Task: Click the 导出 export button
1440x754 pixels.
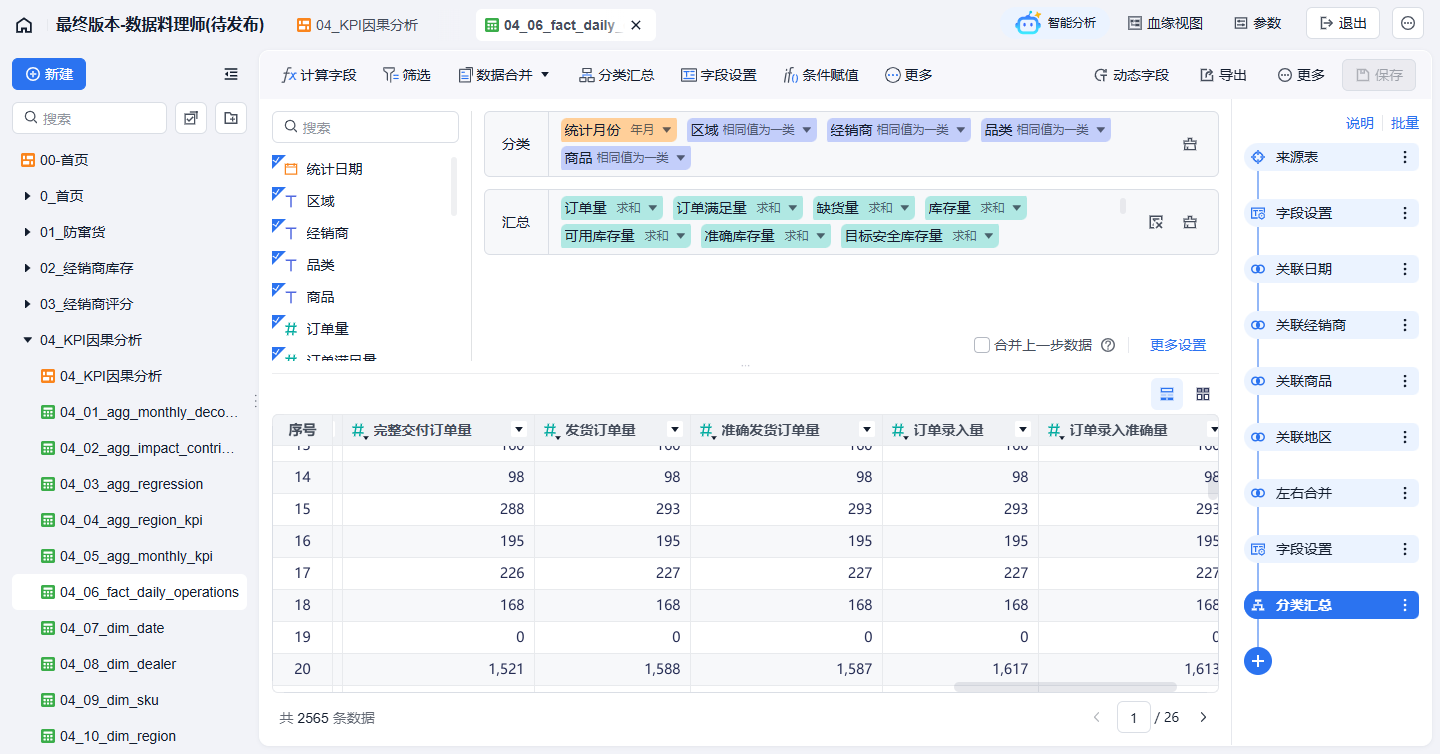Action: click(1223, 75)
